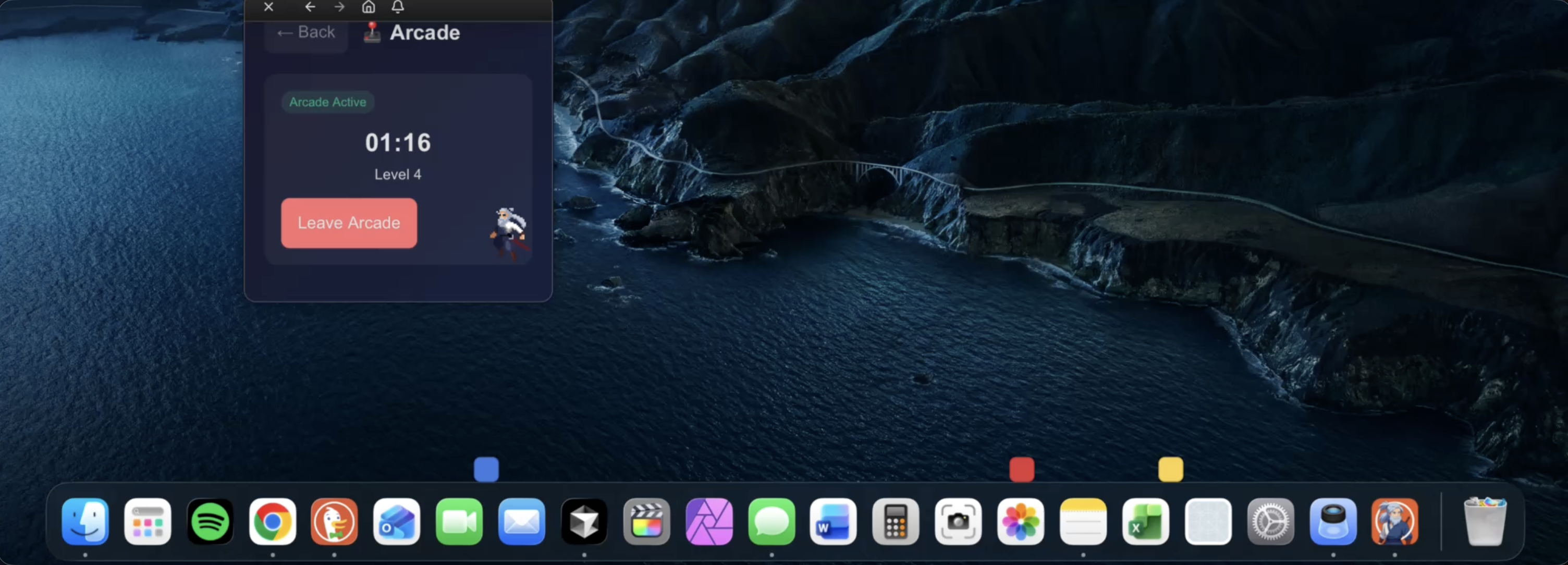Open System Settings from the Dock
This screenshot has width=1568, height=565.
[1270, 522]
